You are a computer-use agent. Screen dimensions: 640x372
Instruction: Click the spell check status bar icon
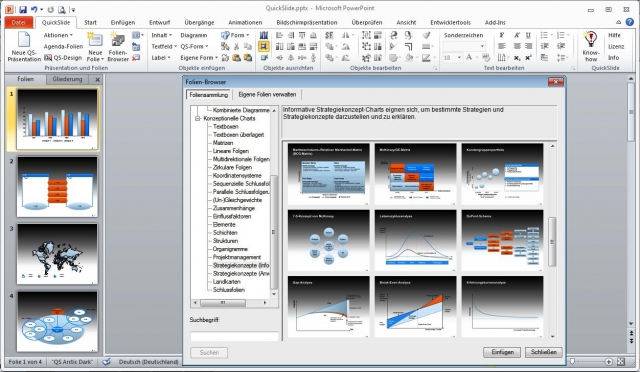coord(107,362)
